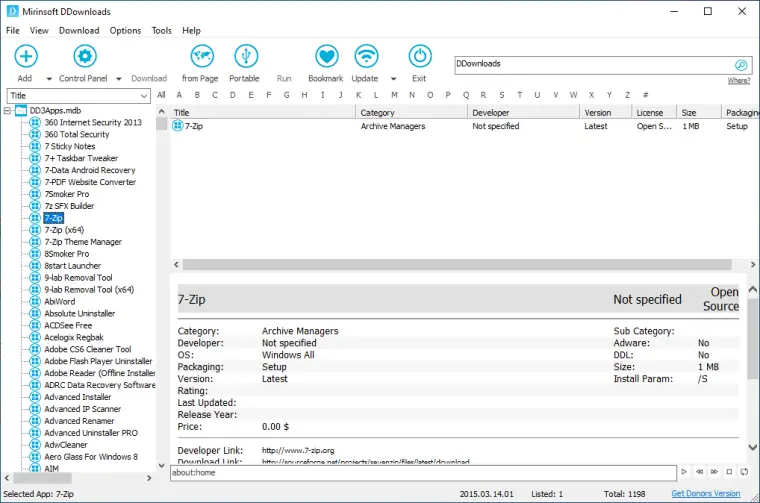Image resolution: width=760 pixels, height=503 pixels.
Task: Click the fast-forward browser icon
Action: tap(714, 472)
